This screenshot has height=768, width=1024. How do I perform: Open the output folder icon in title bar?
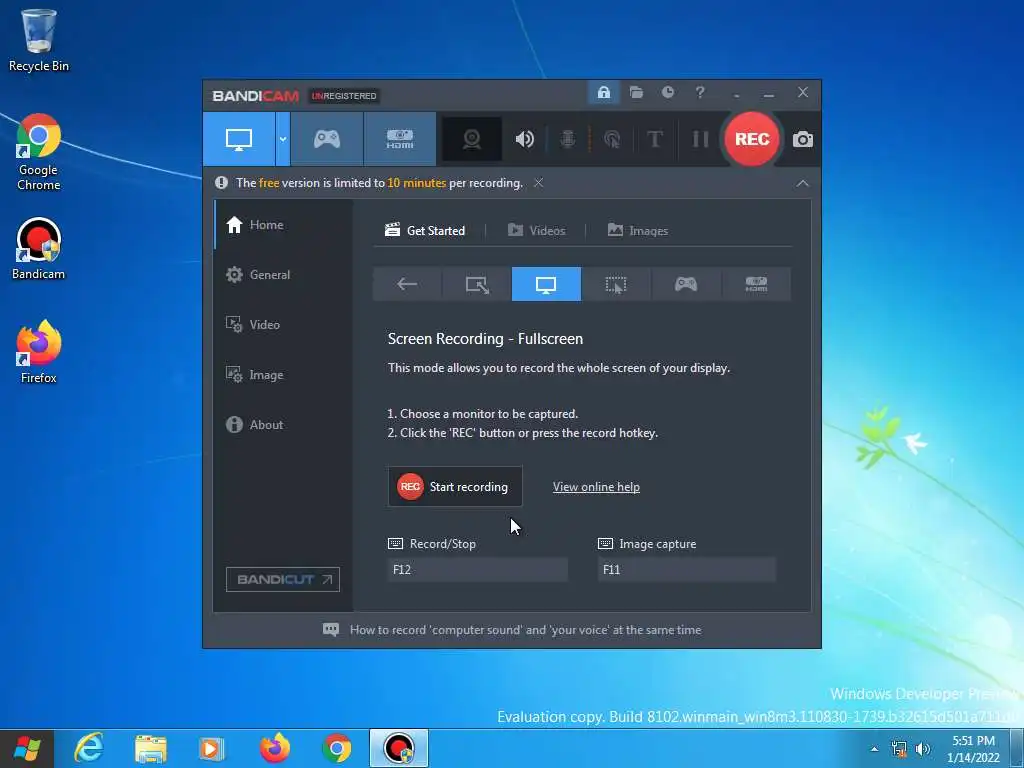(636, 93)
